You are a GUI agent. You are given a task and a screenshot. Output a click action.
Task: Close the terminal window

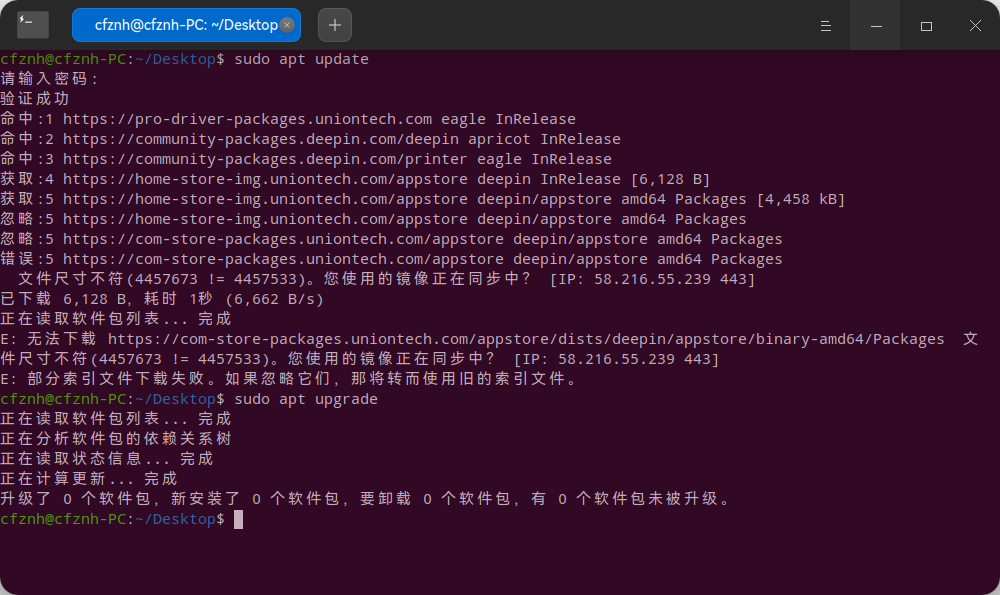pos(975,25)
